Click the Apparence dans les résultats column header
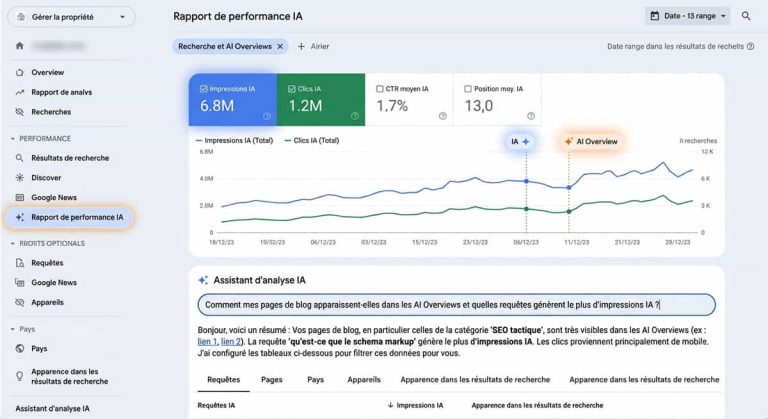Image resolution: width=768 pixels, height=419 pixels. 537,405
